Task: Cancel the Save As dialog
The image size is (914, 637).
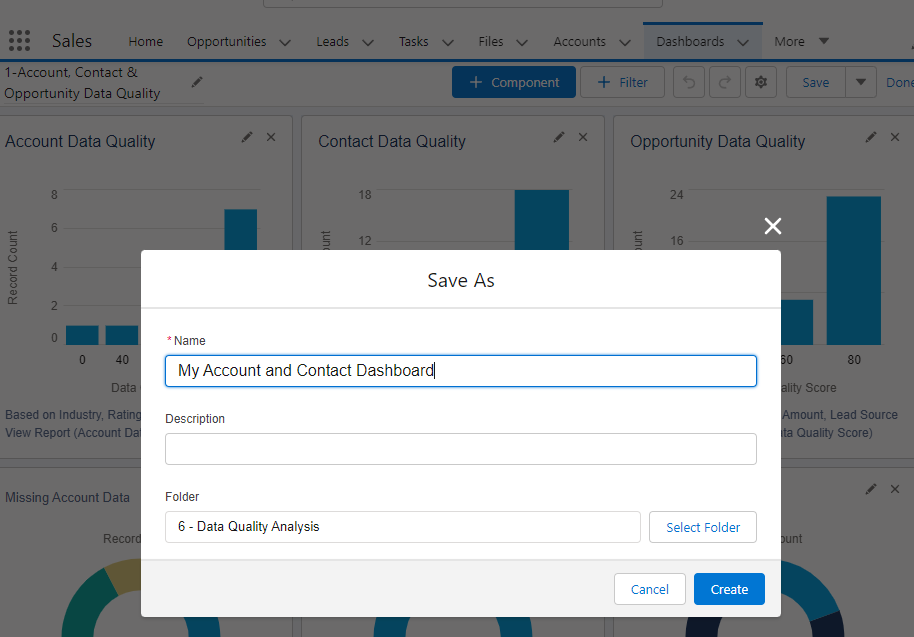Action: 649,589
